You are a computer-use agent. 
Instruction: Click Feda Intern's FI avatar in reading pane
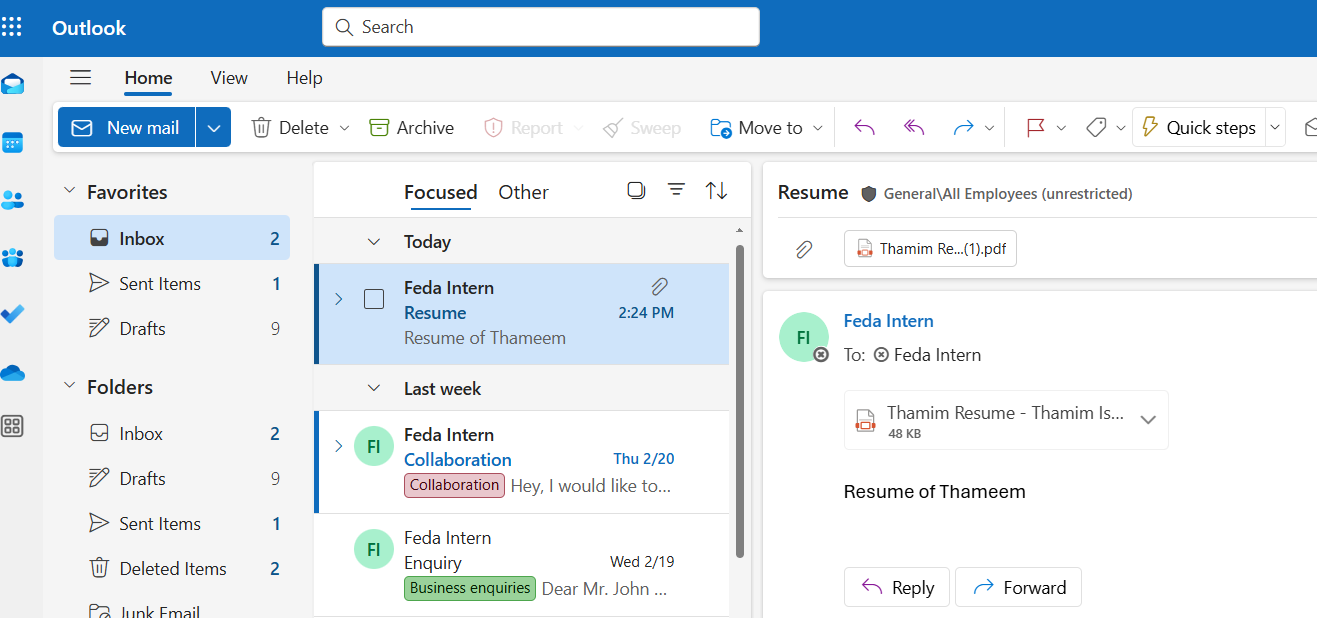803,337
